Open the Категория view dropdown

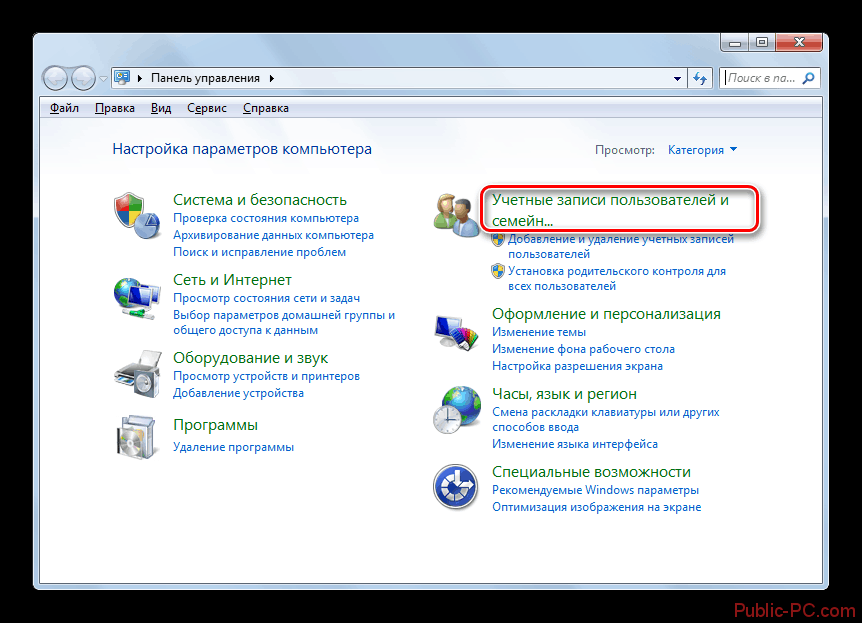(702, 150)
